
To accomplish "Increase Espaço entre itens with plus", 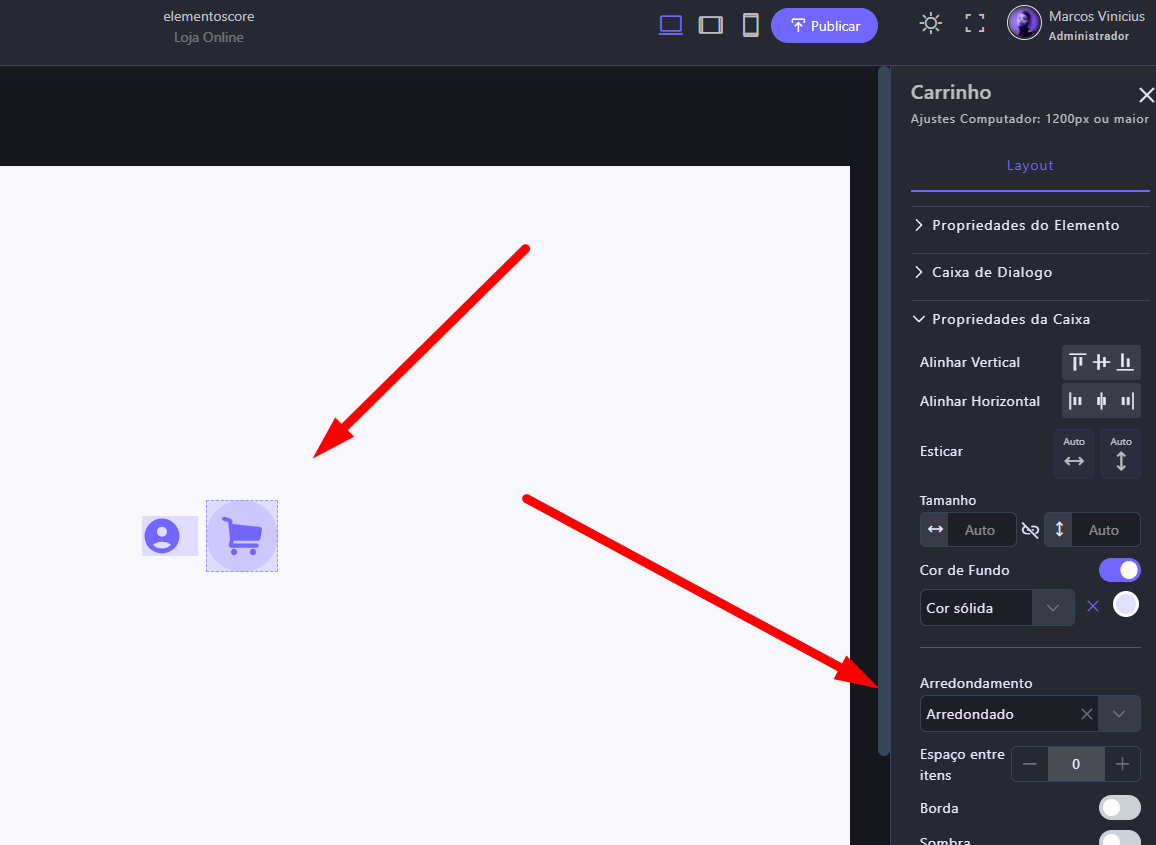I will 1122,764.
